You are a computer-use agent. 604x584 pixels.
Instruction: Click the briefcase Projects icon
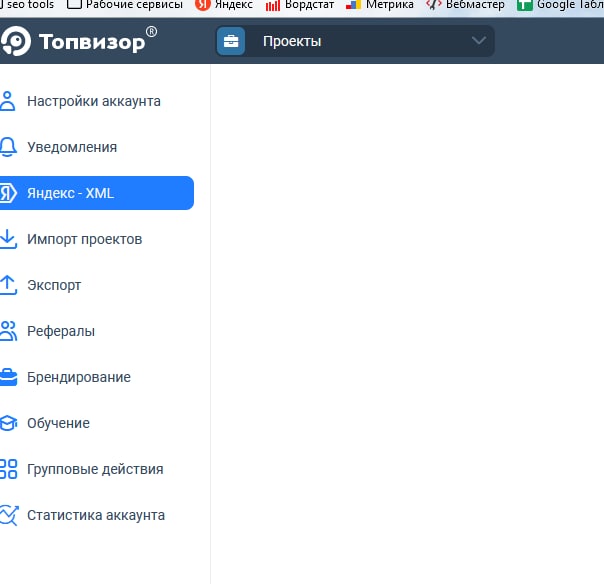click(x=231, y=41)
